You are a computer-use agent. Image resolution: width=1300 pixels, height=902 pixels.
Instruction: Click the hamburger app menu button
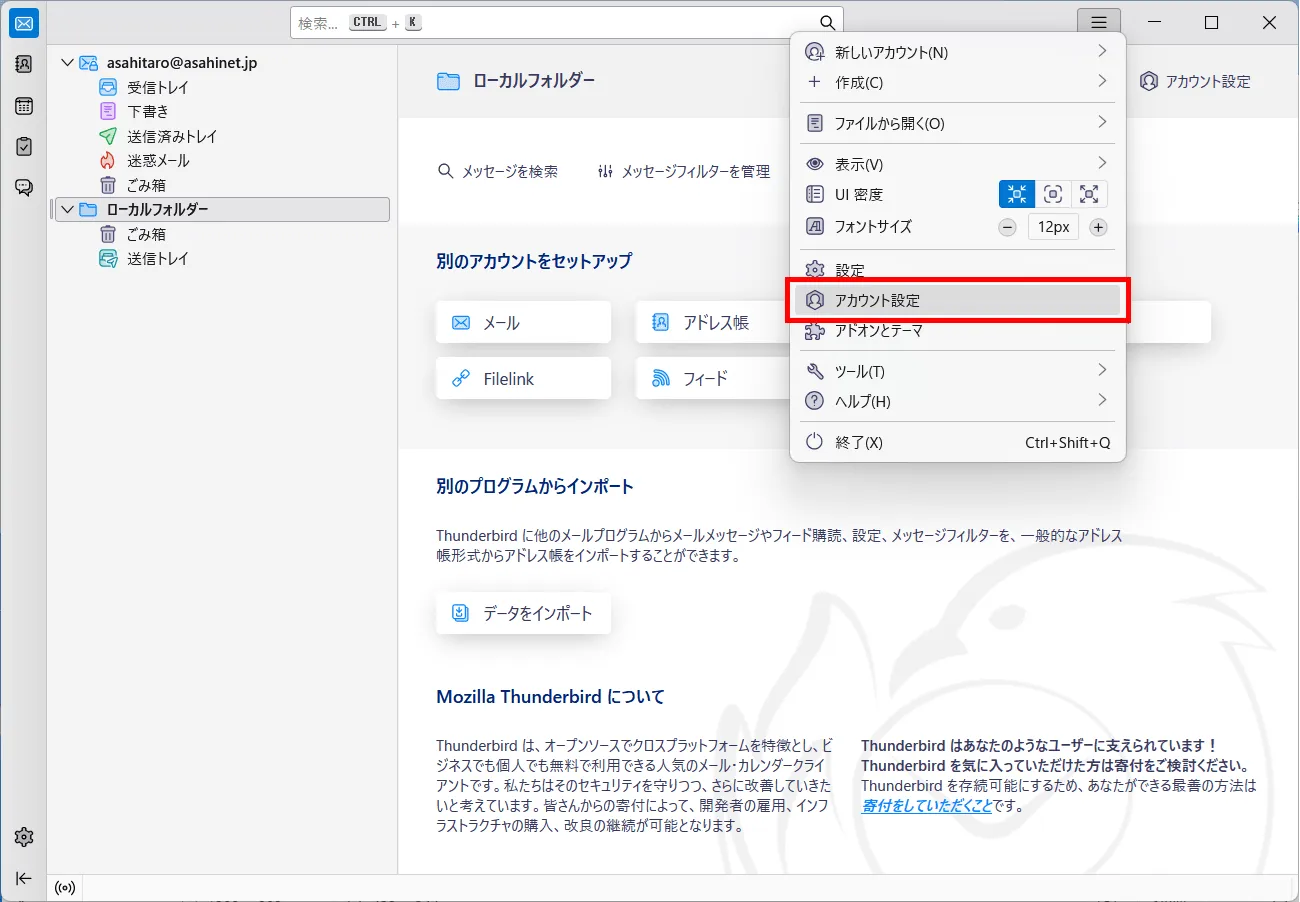1099,23
